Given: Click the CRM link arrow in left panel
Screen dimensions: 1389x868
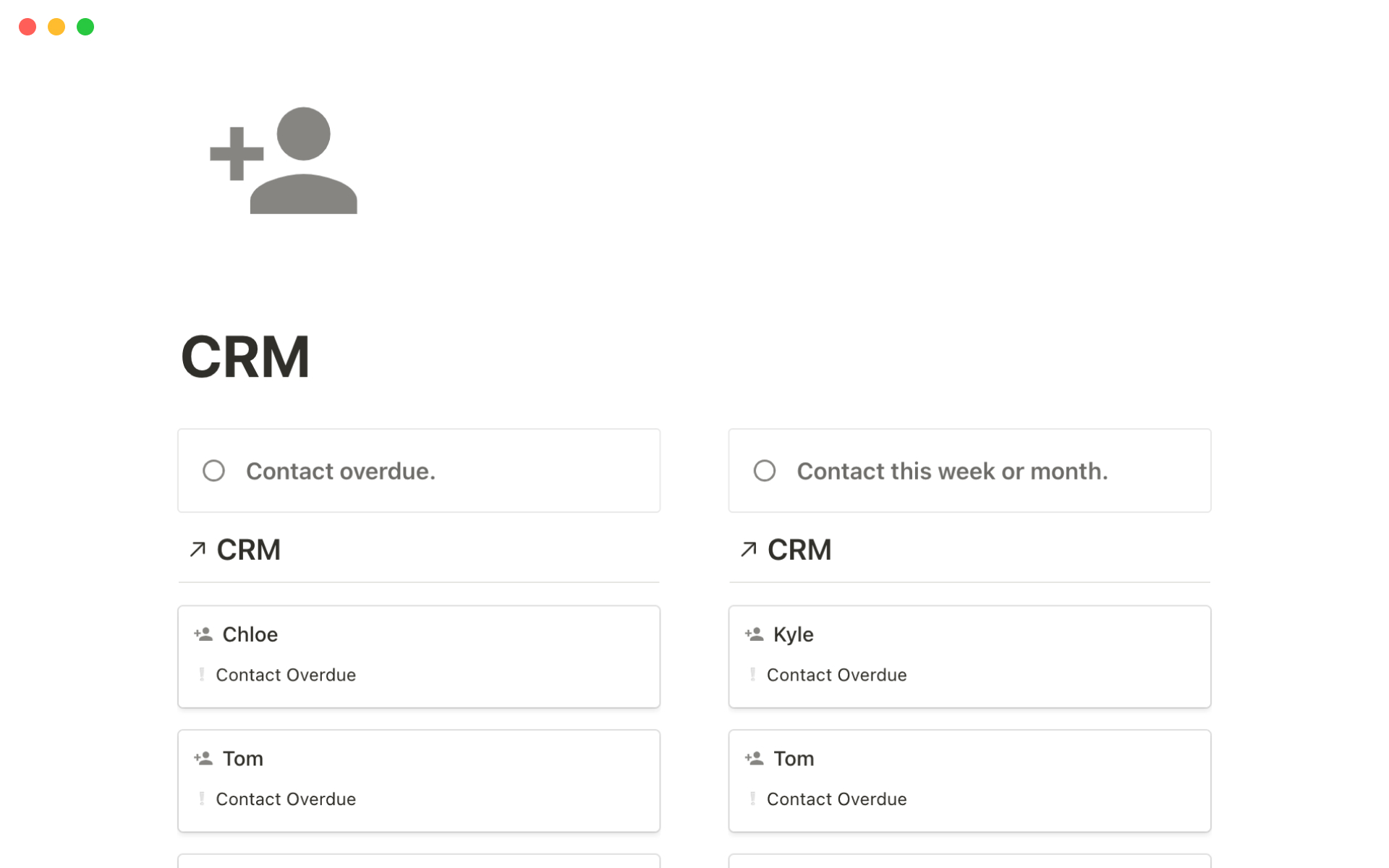Looking at the screenshot, I should tap(197, 549).
